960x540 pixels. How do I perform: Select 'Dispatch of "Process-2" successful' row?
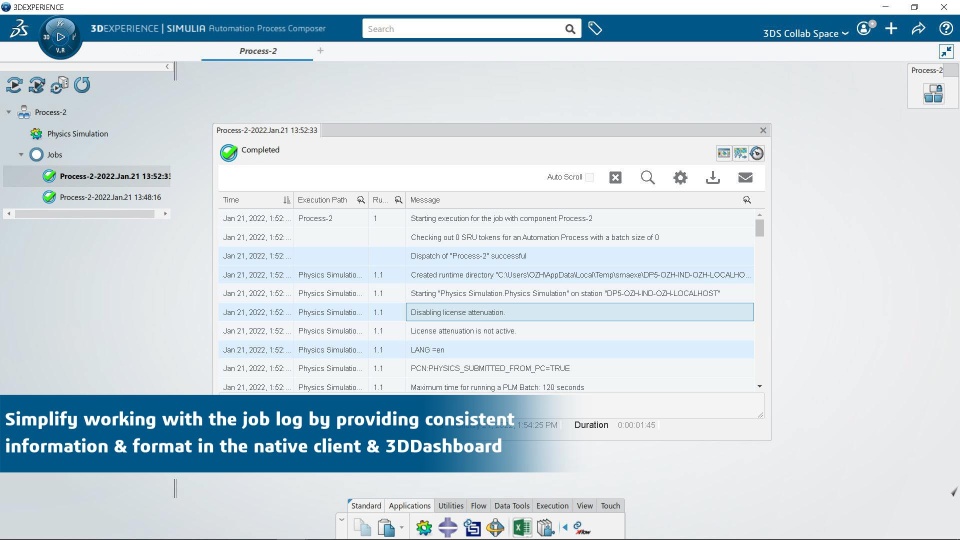coord(486,256)
